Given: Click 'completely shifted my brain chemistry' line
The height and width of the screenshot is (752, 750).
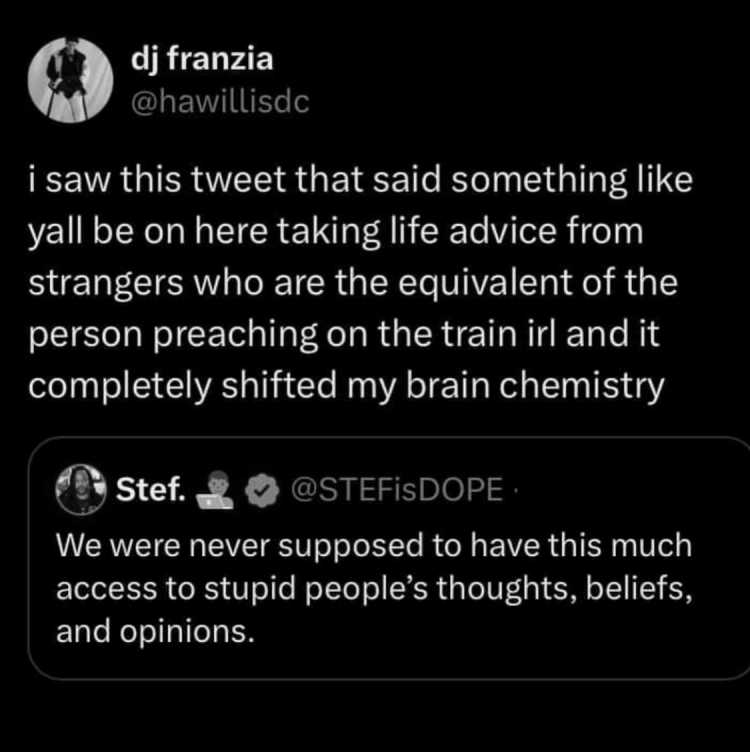Looking at the screenshot, I should pos(346,386).
